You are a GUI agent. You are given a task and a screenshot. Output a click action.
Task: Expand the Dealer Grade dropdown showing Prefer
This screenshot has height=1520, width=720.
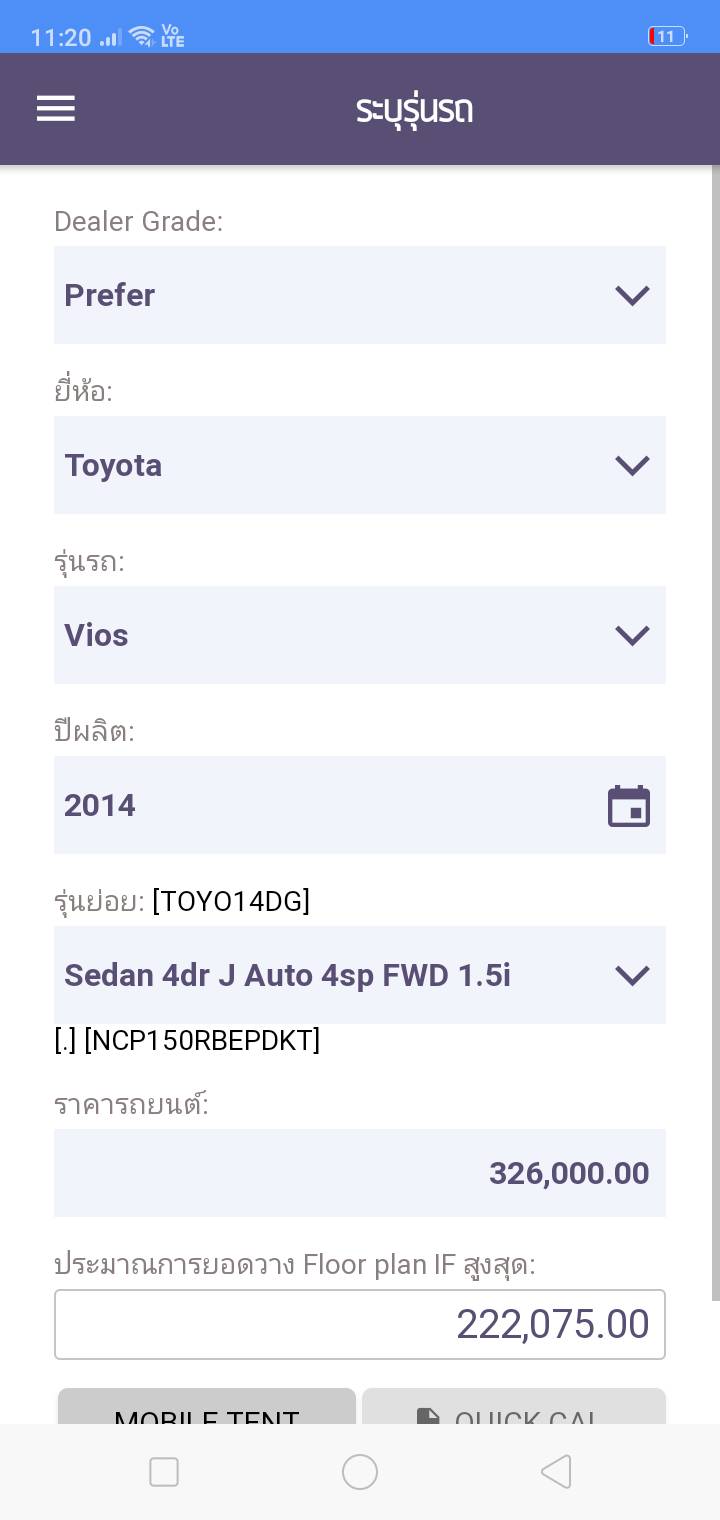(x=360, y=295)
